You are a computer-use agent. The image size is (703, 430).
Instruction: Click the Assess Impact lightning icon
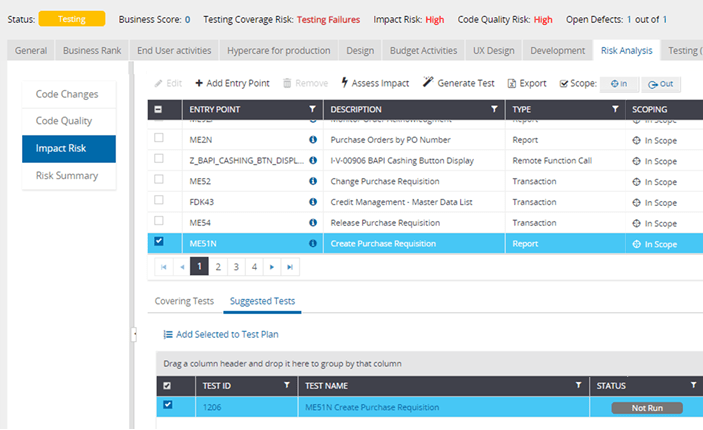(344, 82)
